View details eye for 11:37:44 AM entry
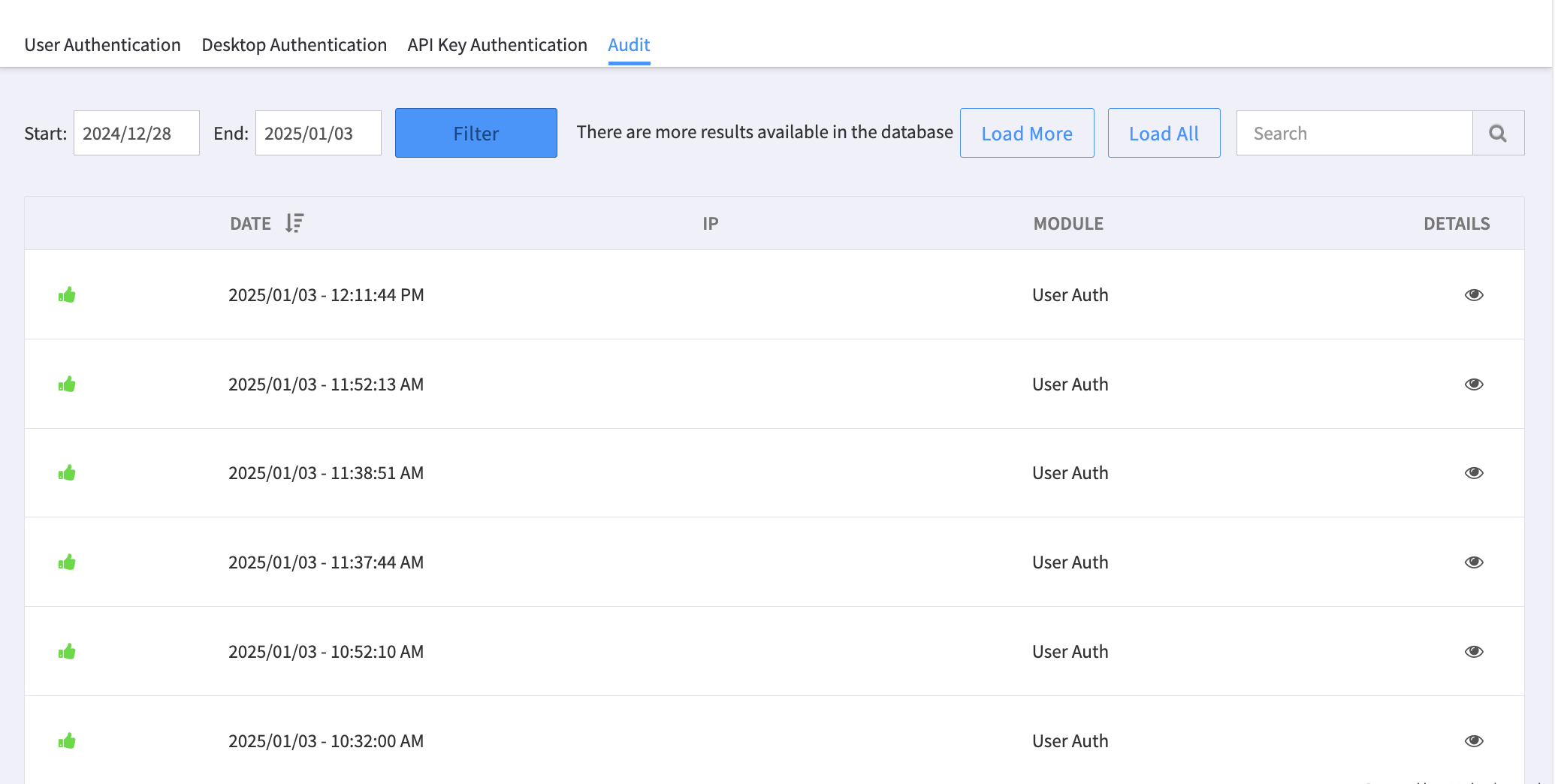The image size is (1555, 784). click(1474, 562)
